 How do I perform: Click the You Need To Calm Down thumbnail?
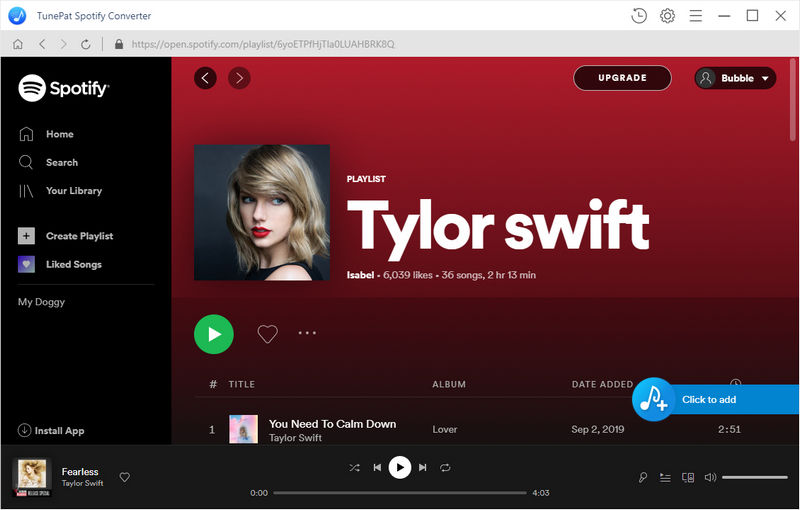pyautogui.click(x=243, y=429)
